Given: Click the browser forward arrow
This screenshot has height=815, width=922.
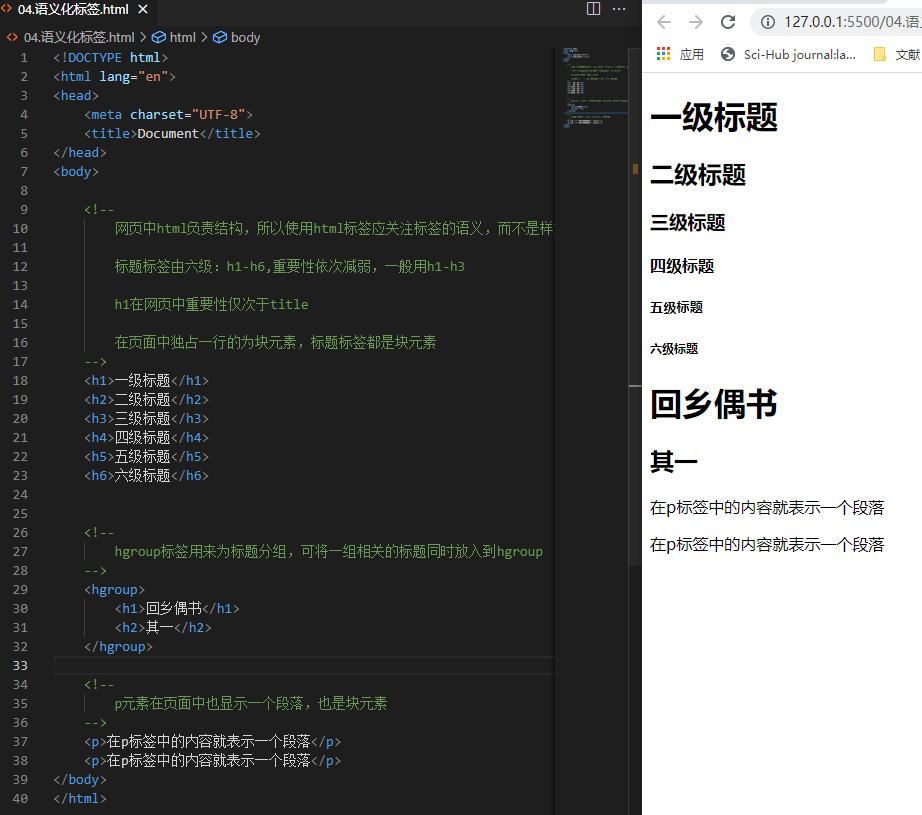Looking at the screenshot, I should 696,22.
